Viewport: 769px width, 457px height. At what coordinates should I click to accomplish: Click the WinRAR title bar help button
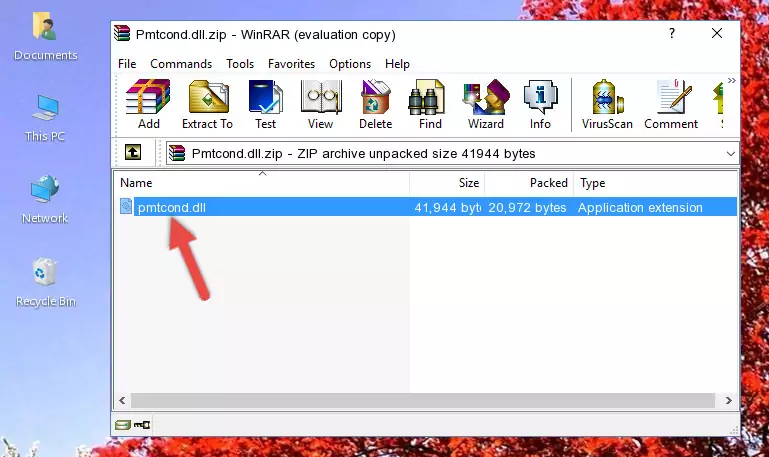[672, 33]
